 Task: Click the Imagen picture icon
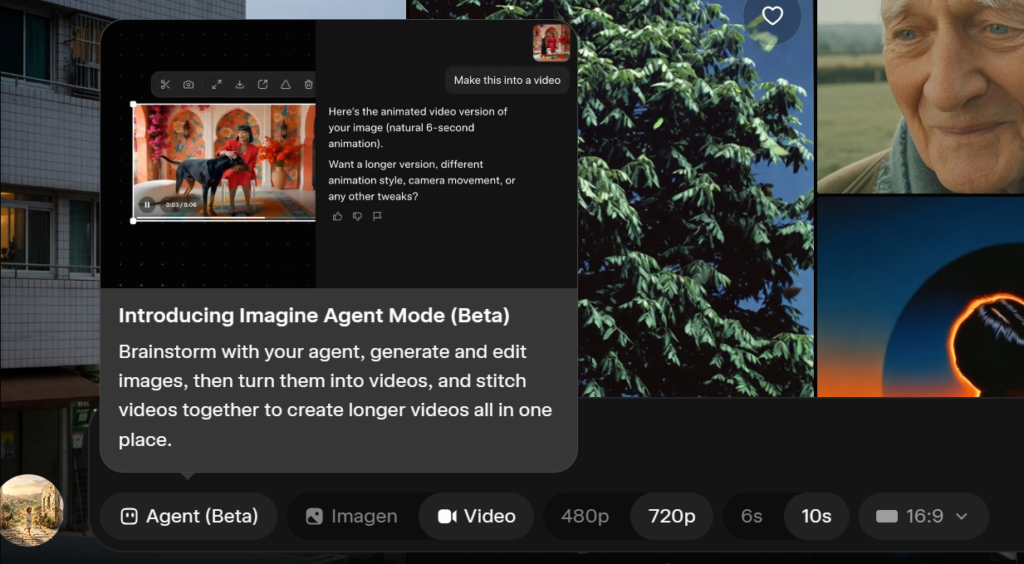coord(314,516)
